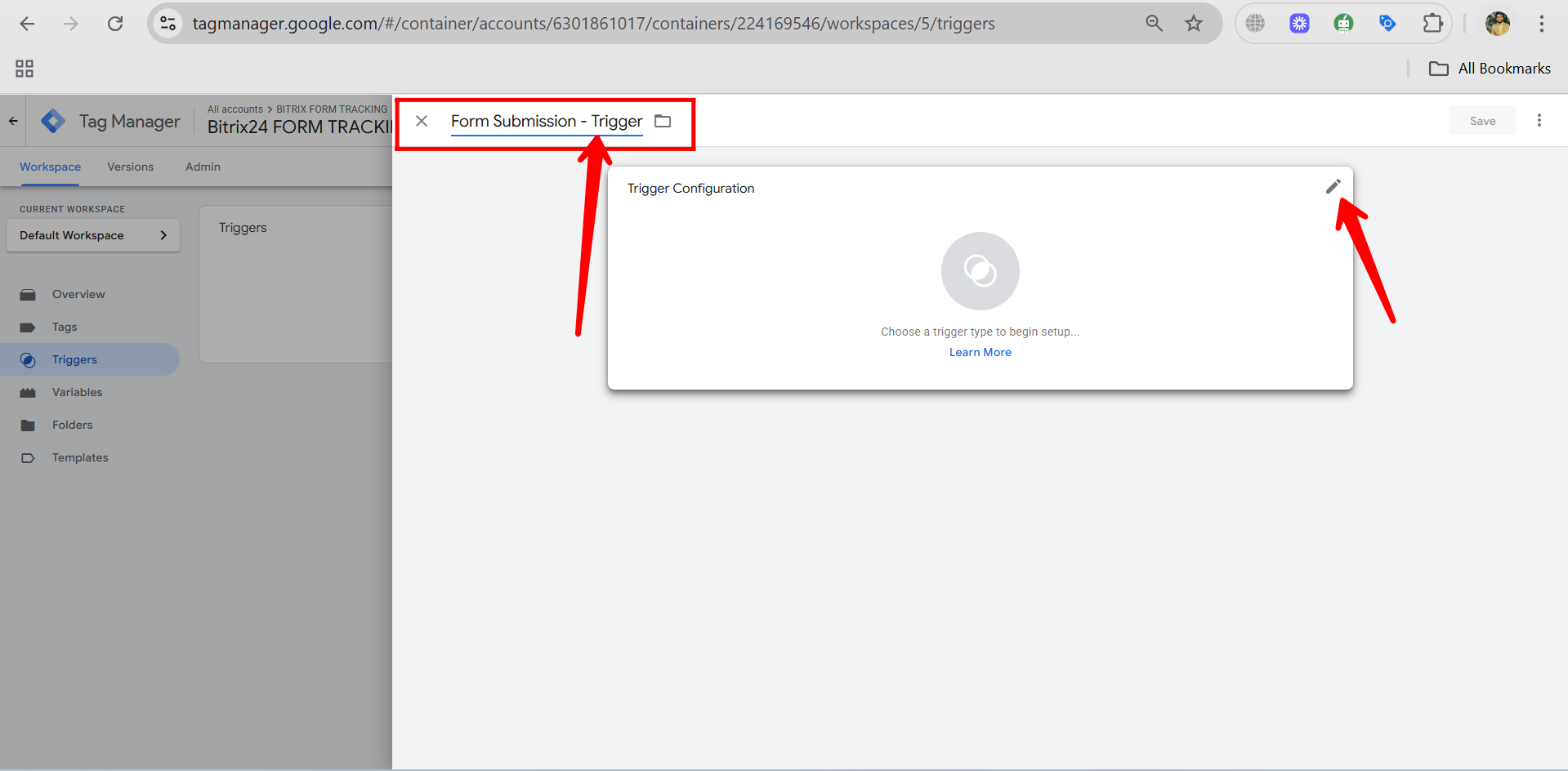This screenshot has width=1568, height=771.
Task: Click the trigger type placeholder circle
Action: (x=980, y=271)
